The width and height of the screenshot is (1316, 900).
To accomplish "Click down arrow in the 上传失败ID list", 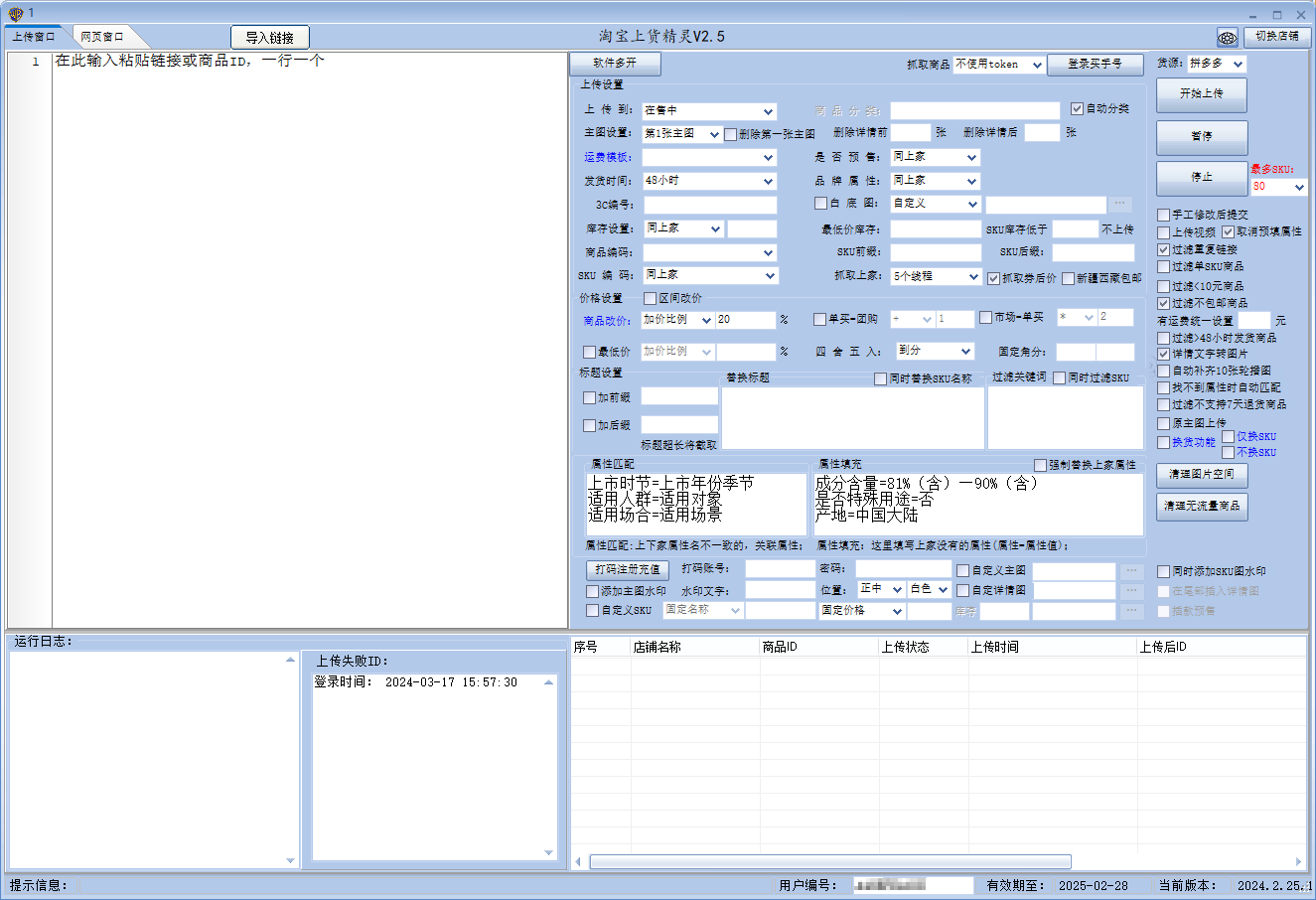I will click(x=548, y=852).
